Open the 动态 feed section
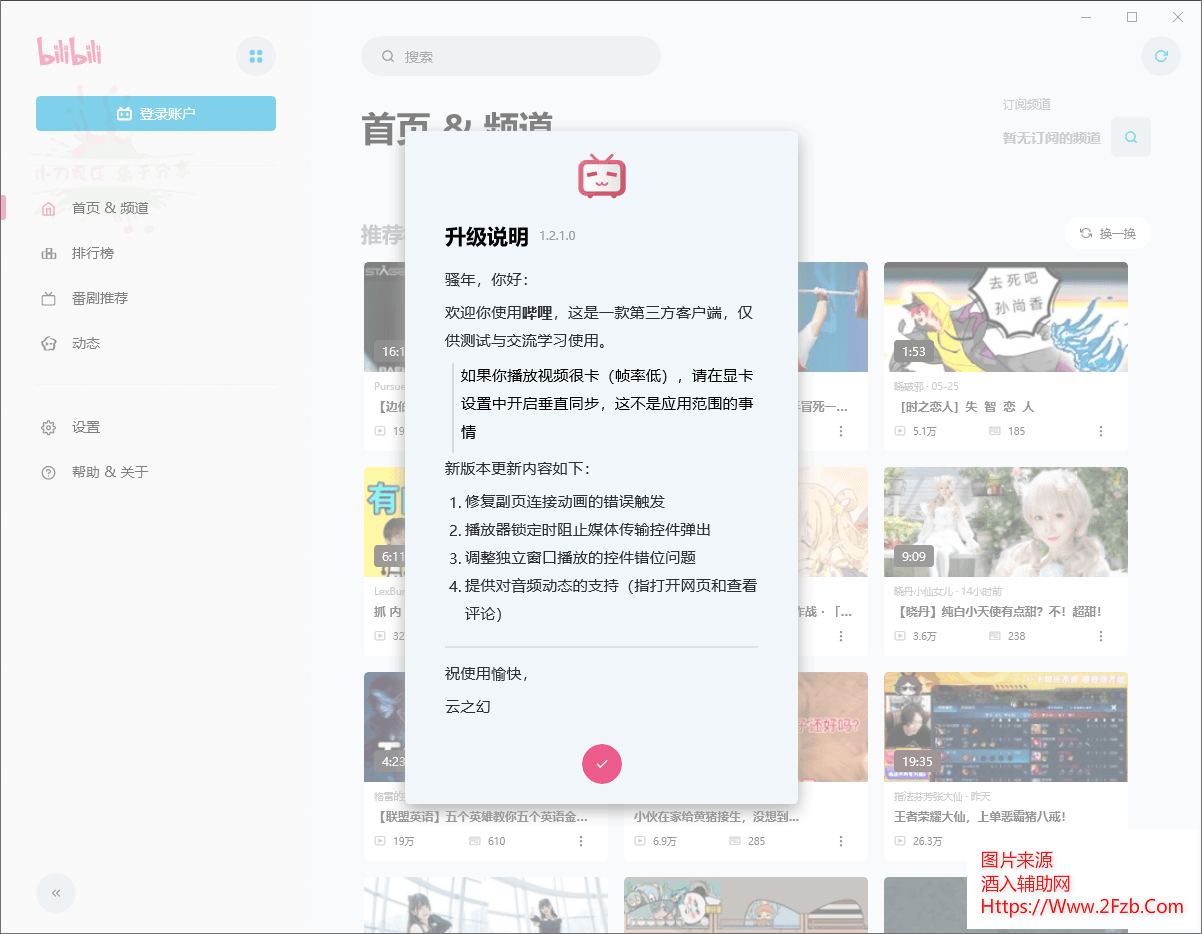 click(x=85, y=343)
